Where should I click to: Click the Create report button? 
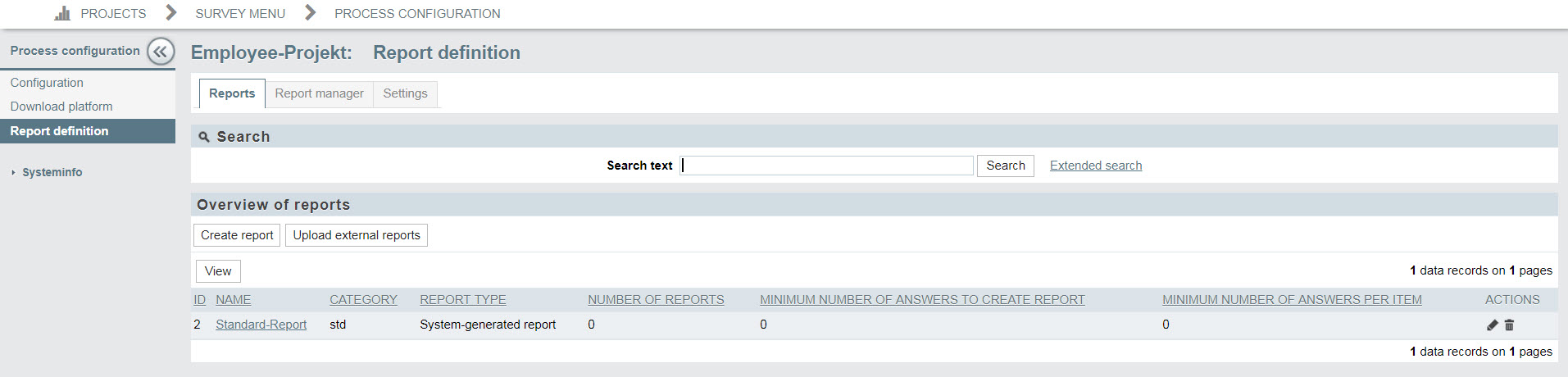[237, 235]
